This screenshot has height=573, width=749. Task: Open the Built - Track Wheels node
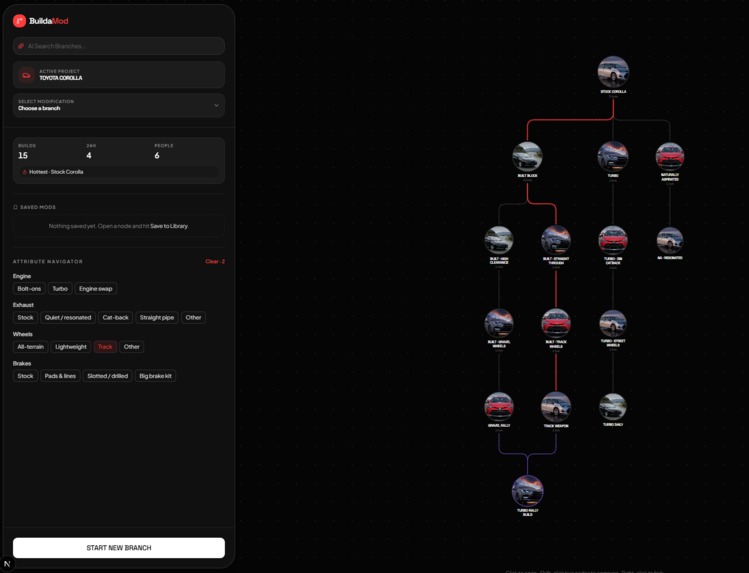point(556,323)
